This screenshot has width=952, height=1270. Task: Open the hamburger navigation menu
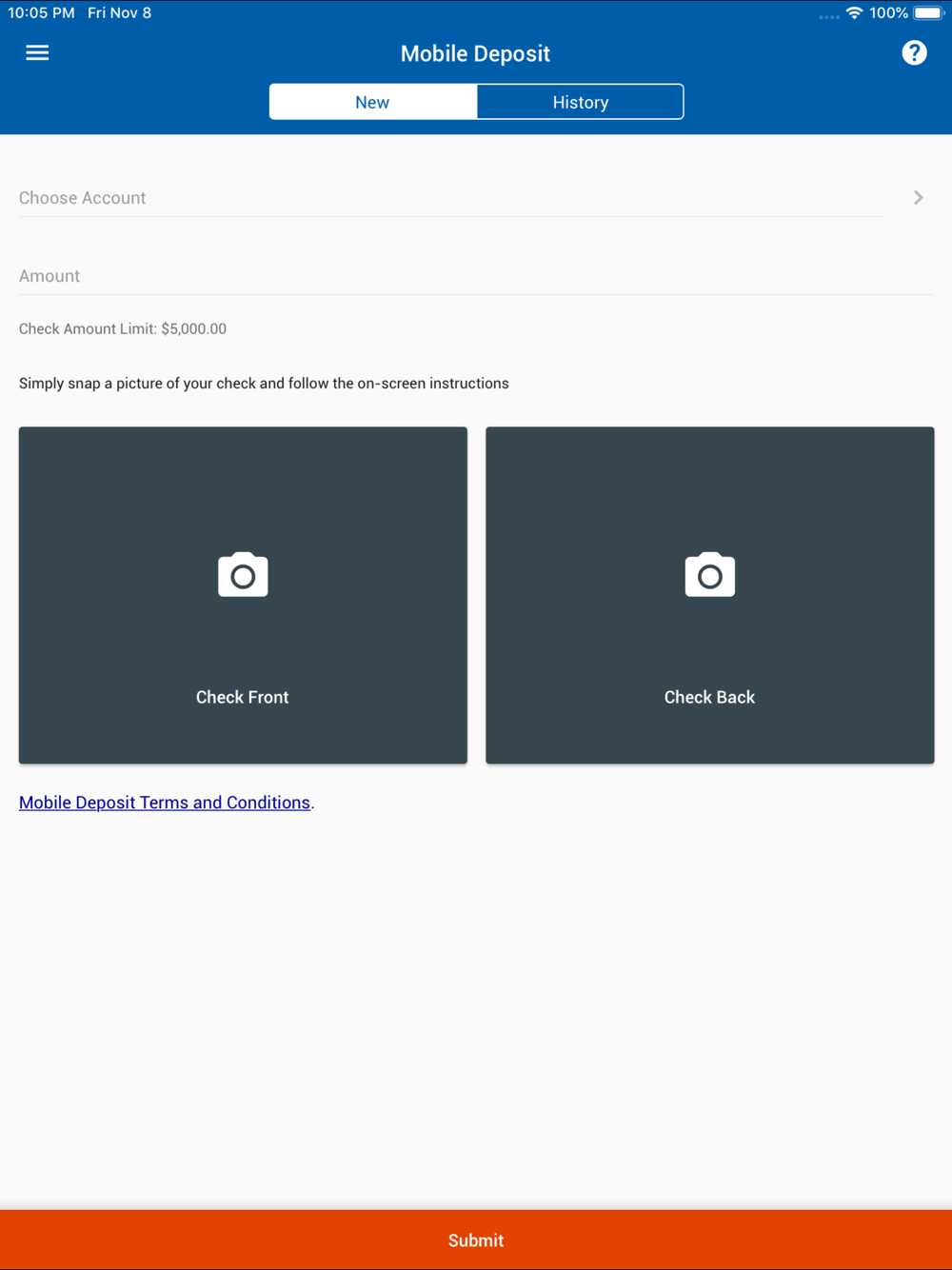[37, 53]
